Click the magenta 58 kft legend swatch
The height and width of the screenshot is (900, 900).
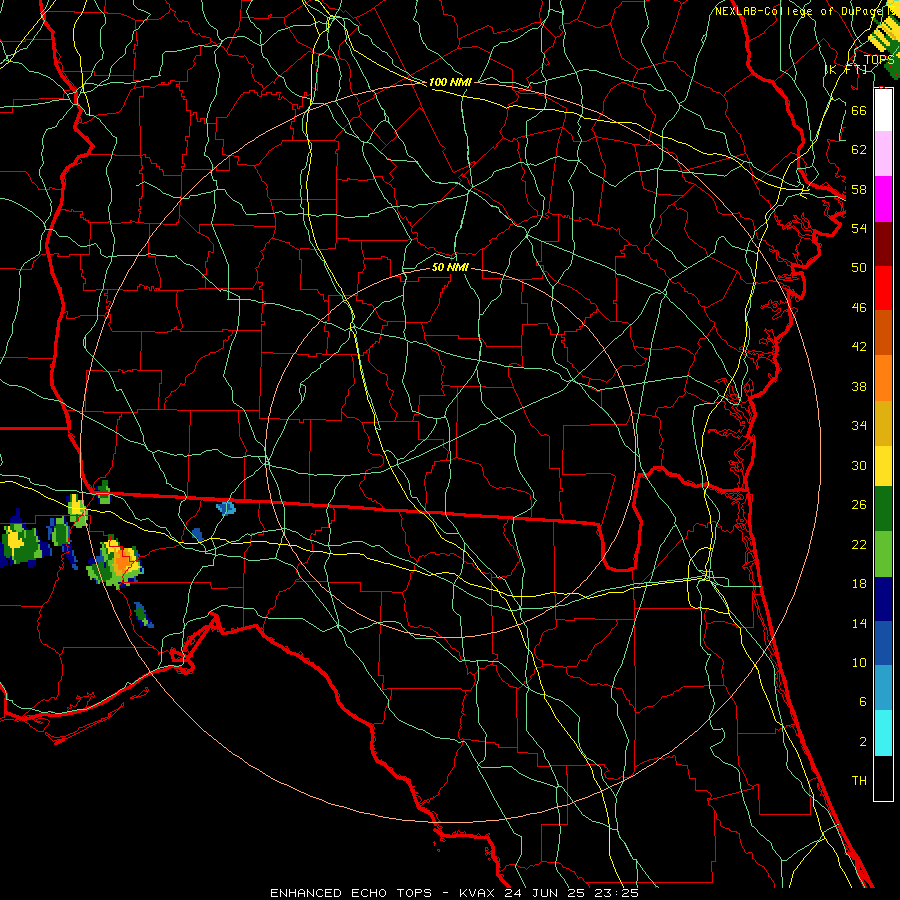pyautogui.click(x=883, y=199)
